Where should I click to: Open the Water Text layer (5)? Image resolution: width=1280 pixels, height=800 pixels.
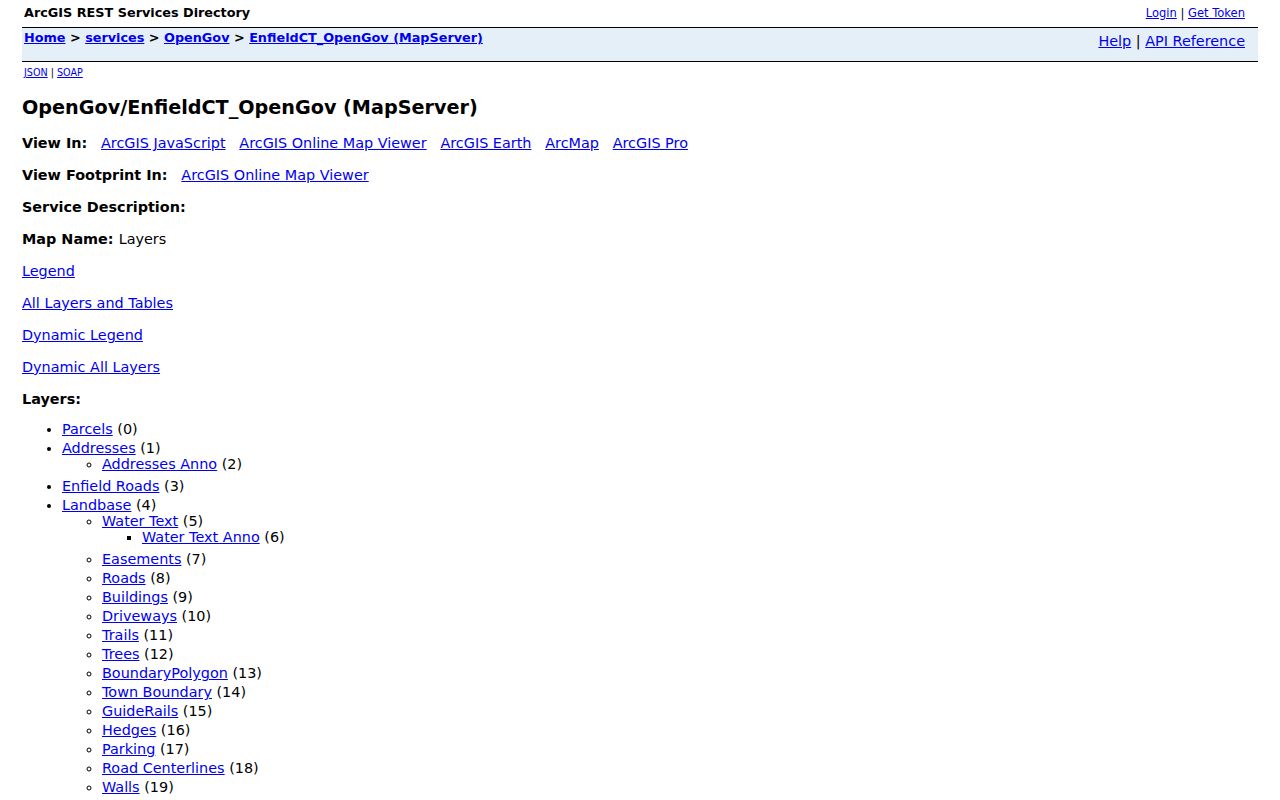(x=140, y=521)
